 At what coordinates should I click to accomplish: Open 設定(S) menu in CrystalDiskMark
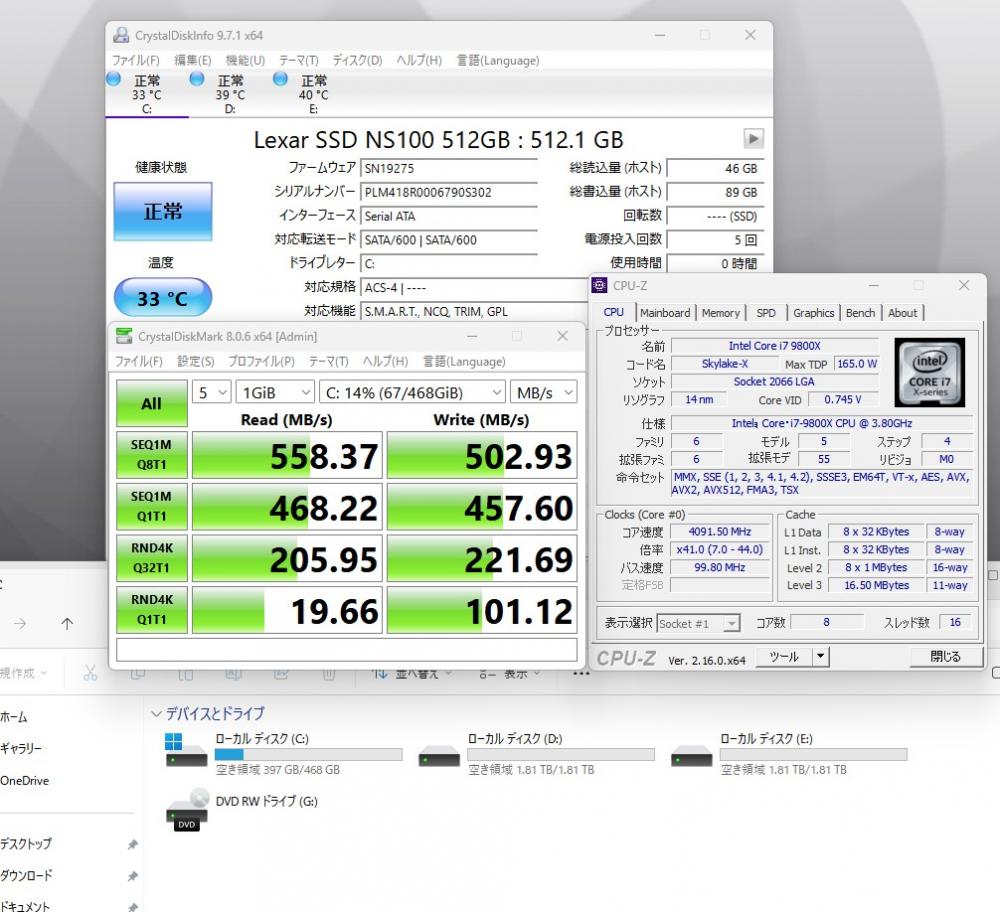(x=196, y=361)
